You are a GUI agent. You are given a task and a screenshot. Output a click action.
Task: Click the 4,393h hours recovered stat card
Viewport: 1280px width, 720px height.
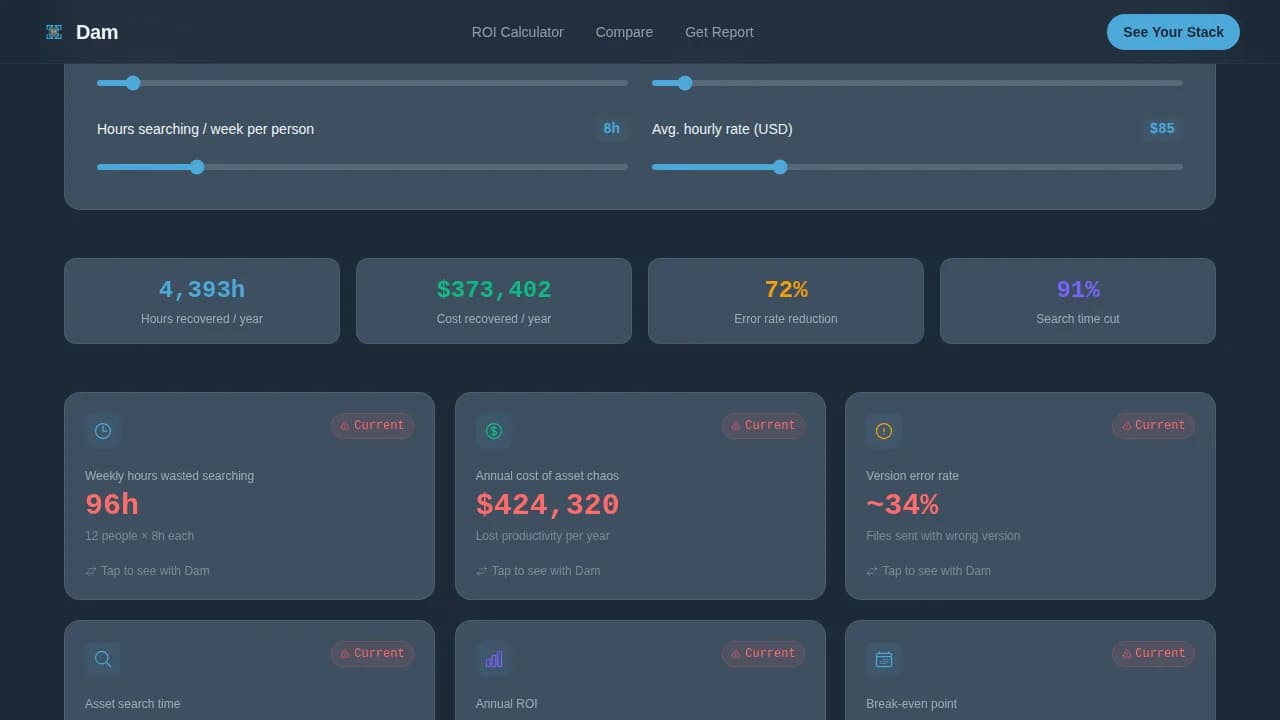click(202, 301)
